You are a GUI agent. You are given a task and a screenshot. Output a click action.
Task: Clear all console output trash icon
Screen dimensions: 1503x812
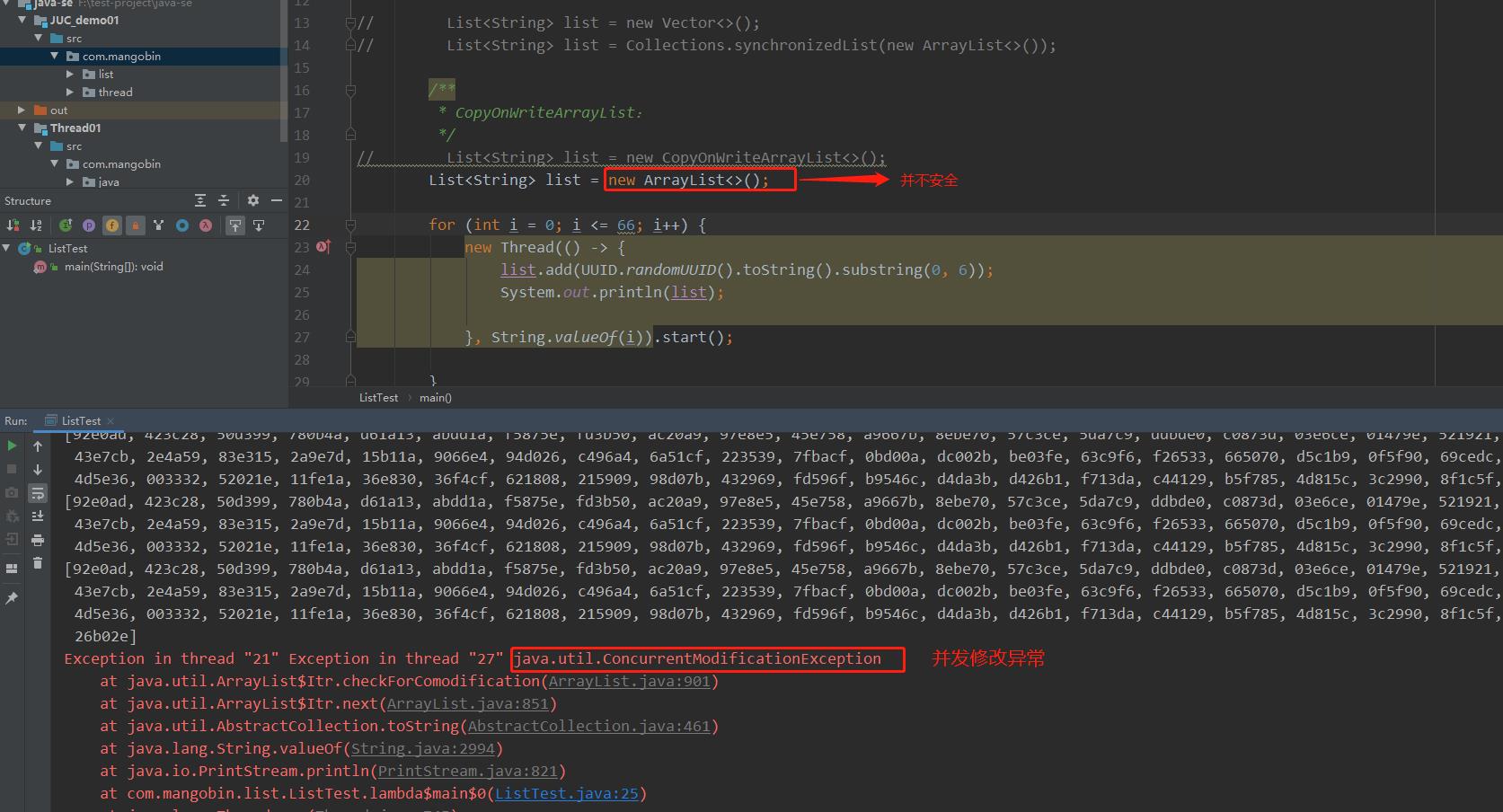pos(38,563)
